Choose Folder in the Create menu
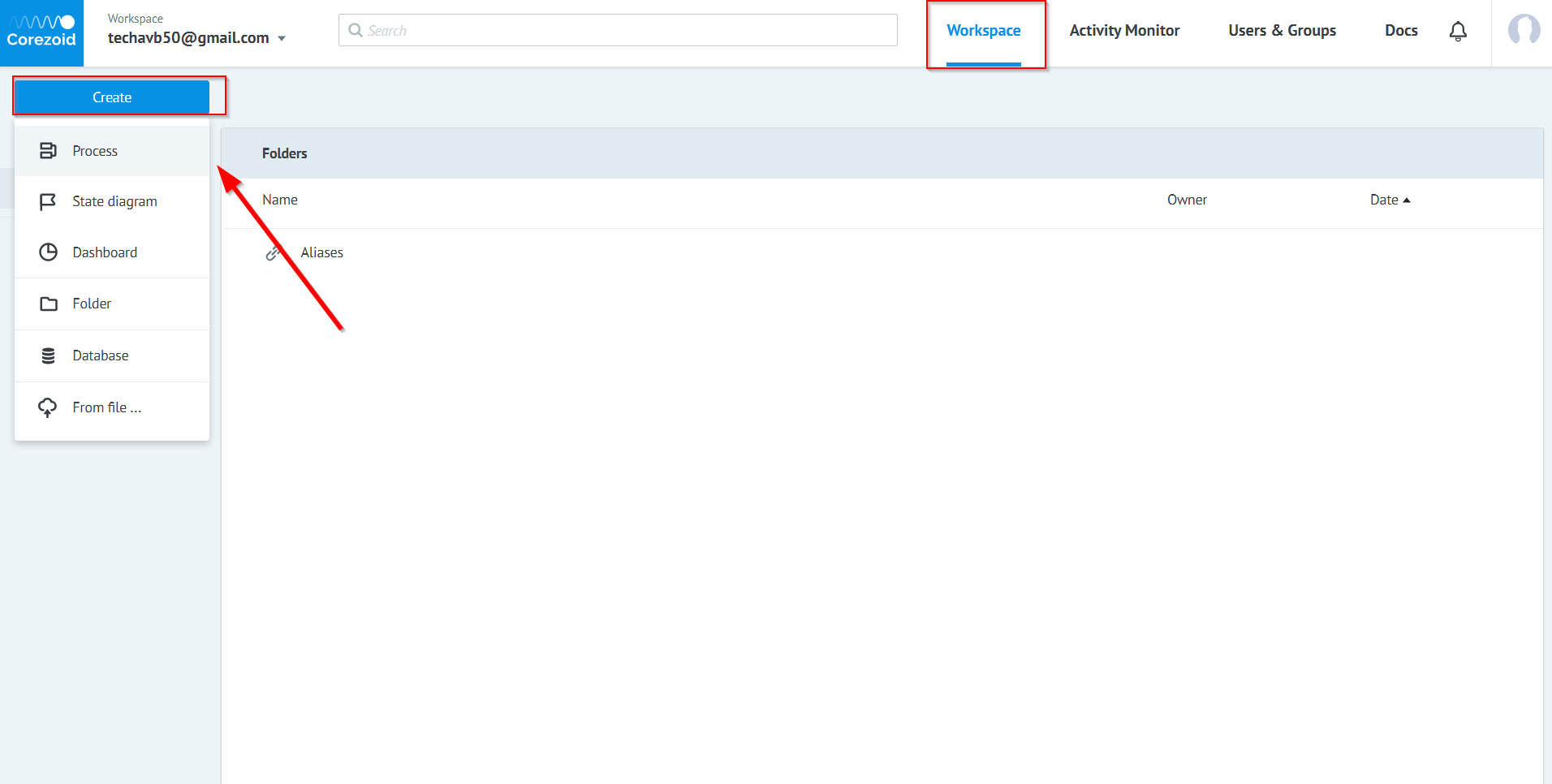1552x784 pixels. coord(112,304)
